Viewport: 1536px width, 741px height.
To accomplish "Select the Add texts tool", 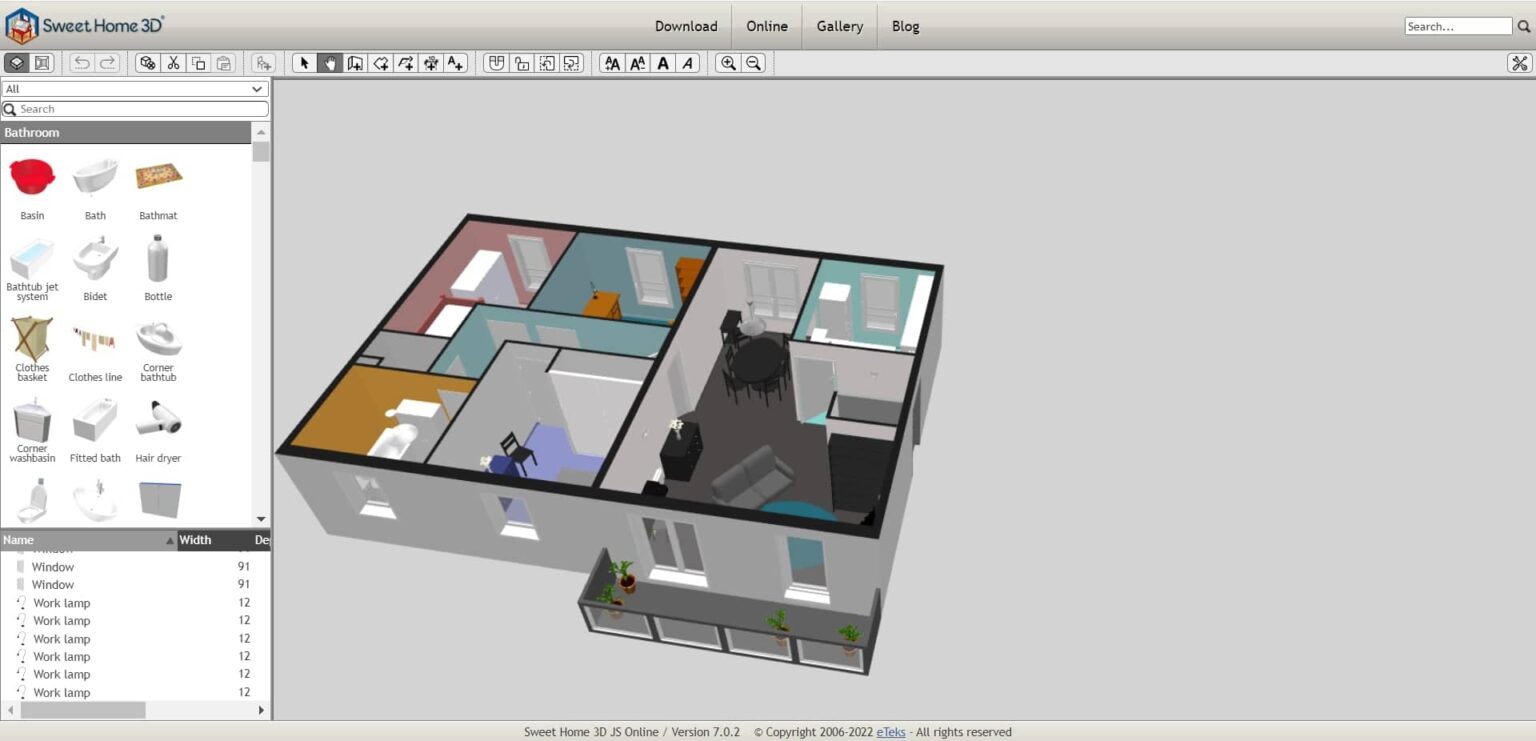I will (455, 62).
